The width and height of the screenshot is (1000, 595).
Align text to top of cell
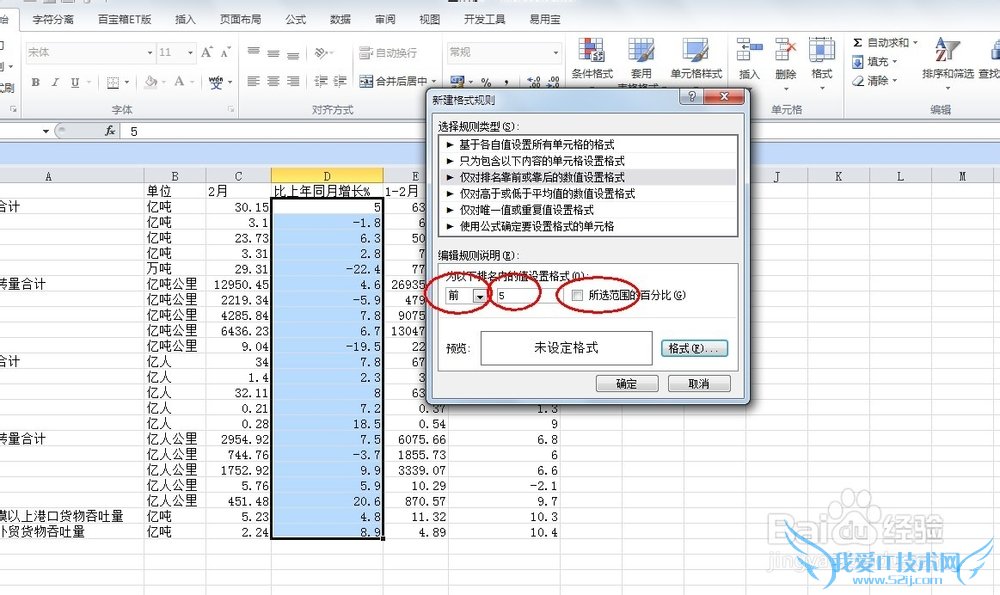click(x=254, y=52)
